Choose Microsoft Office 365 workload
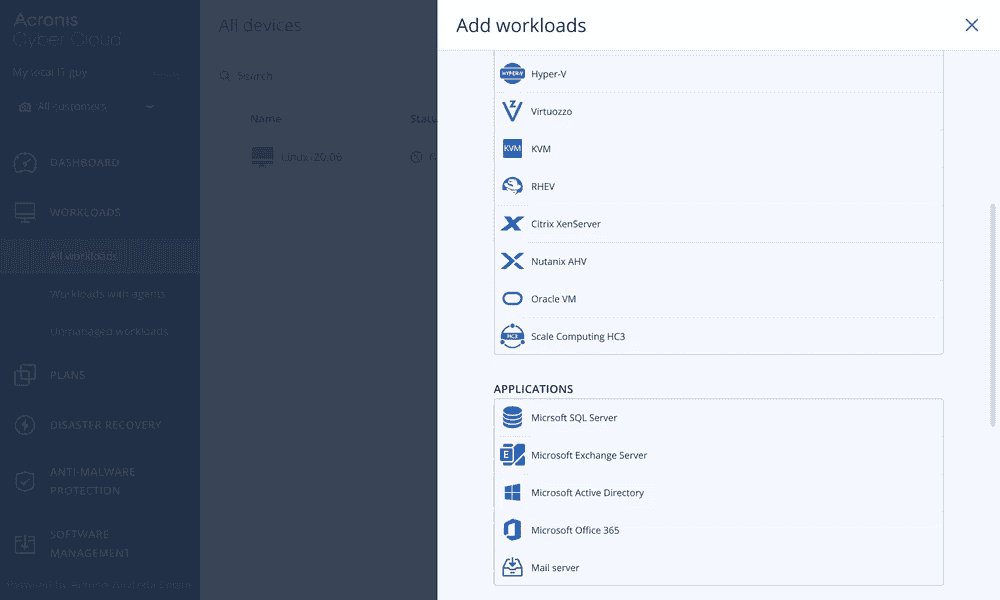 (x=575, y=530)
